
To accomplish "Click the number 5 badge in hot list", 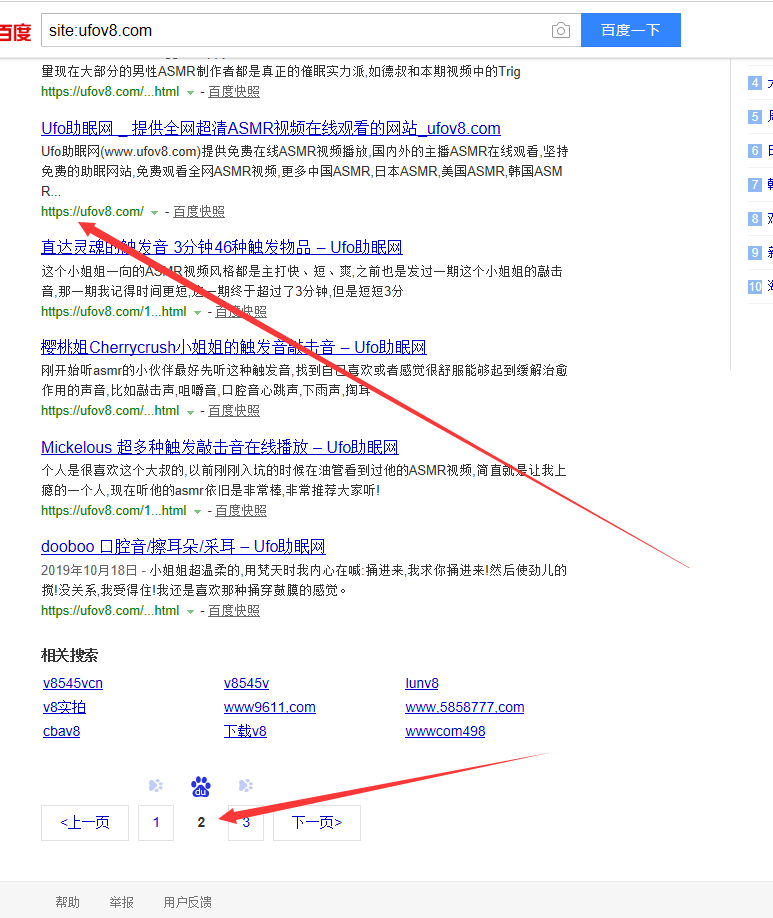I will tap(755, 117).
